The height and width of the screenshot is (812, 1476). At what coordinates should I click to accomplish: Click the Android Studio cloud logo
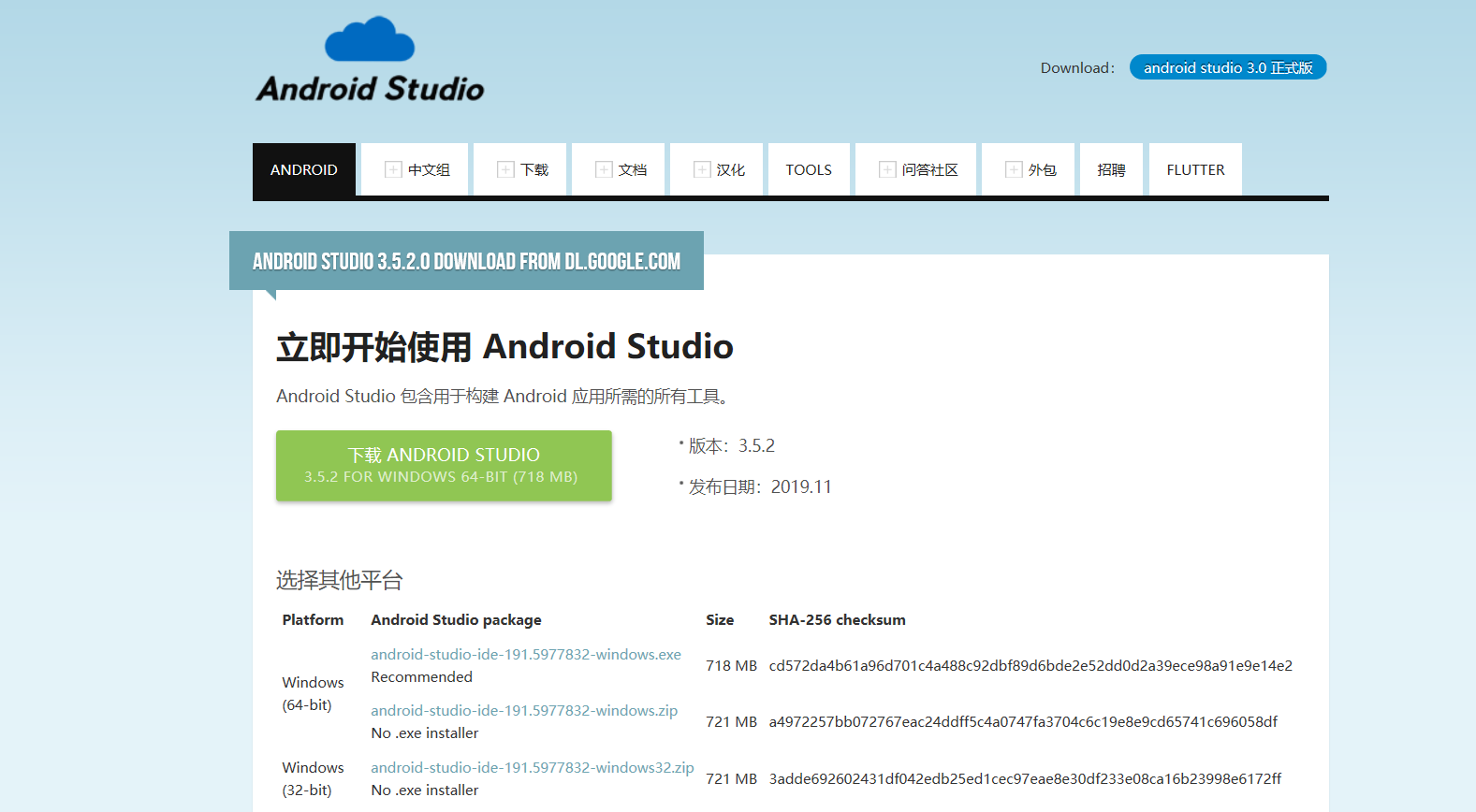point(370,59)
